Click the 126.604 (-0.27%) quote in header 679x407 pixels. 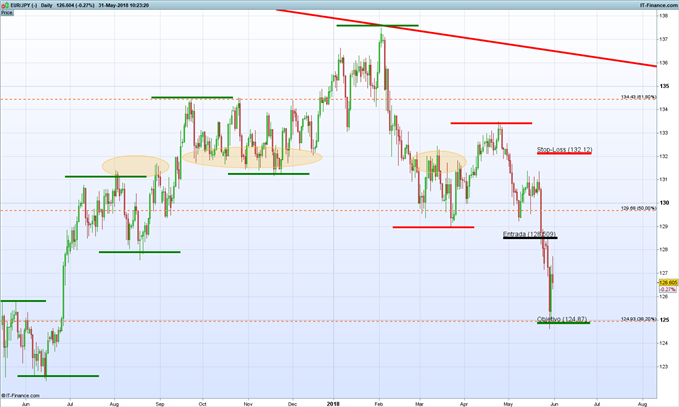tap(75, 5)
